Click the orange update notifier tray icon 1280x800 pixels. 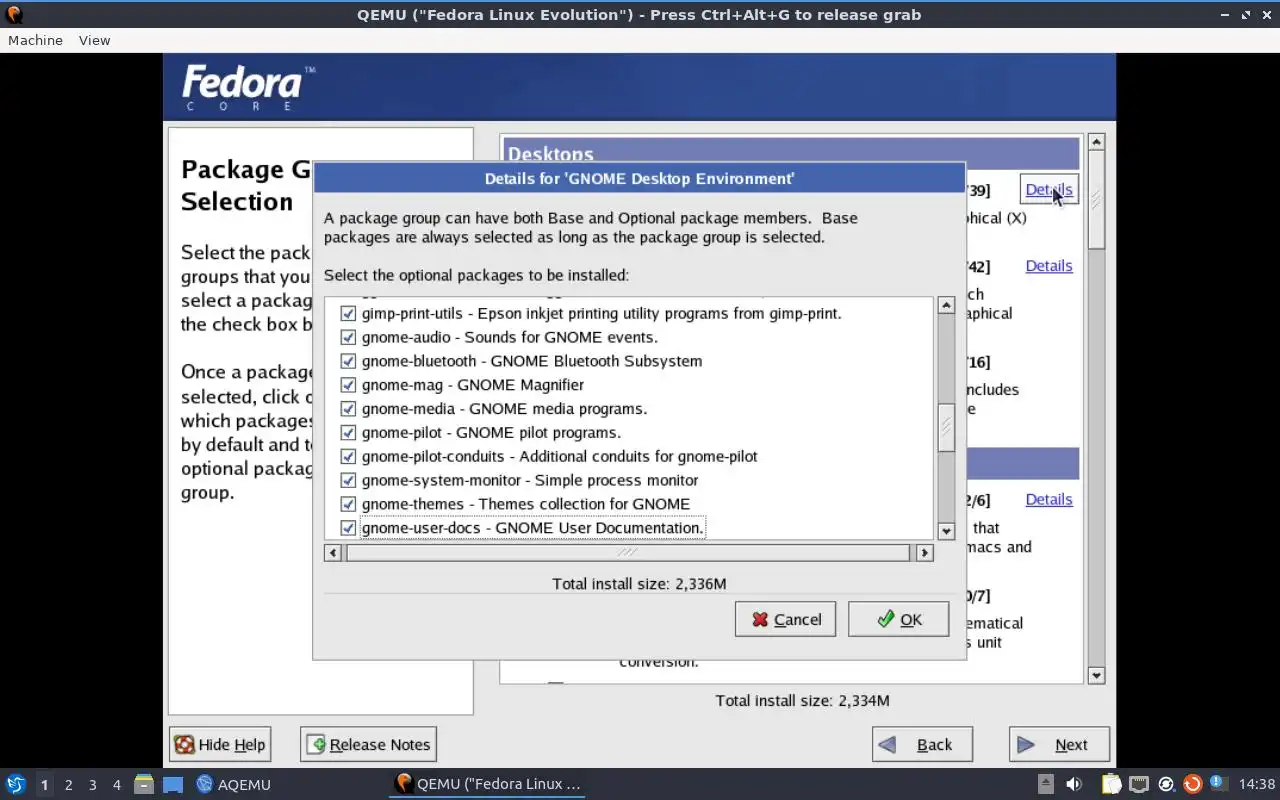1192,784
